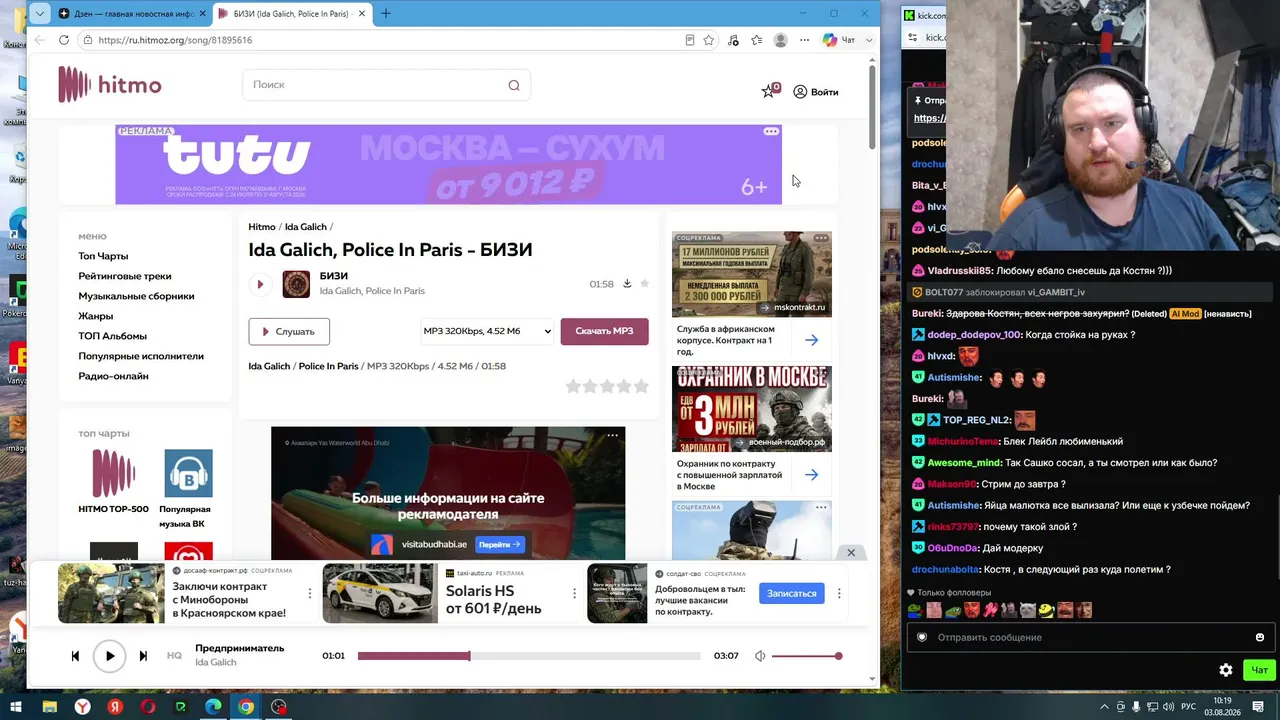Click arrow on African corps ad
1280x720 pixels.
pos(811,340)
